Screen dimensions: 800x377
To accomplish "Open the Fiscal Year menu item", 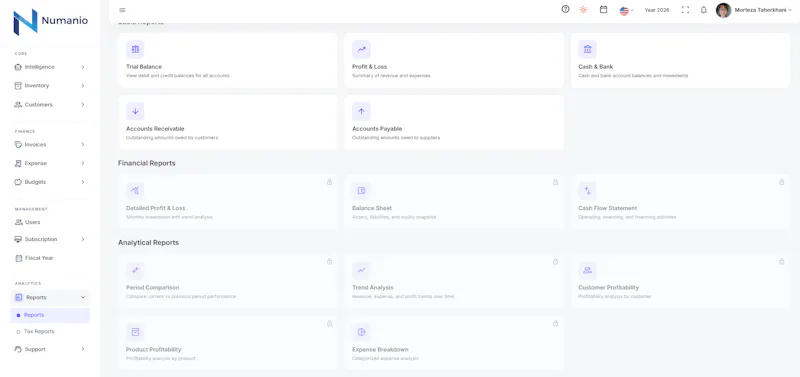I will click(x=50, y=258).
